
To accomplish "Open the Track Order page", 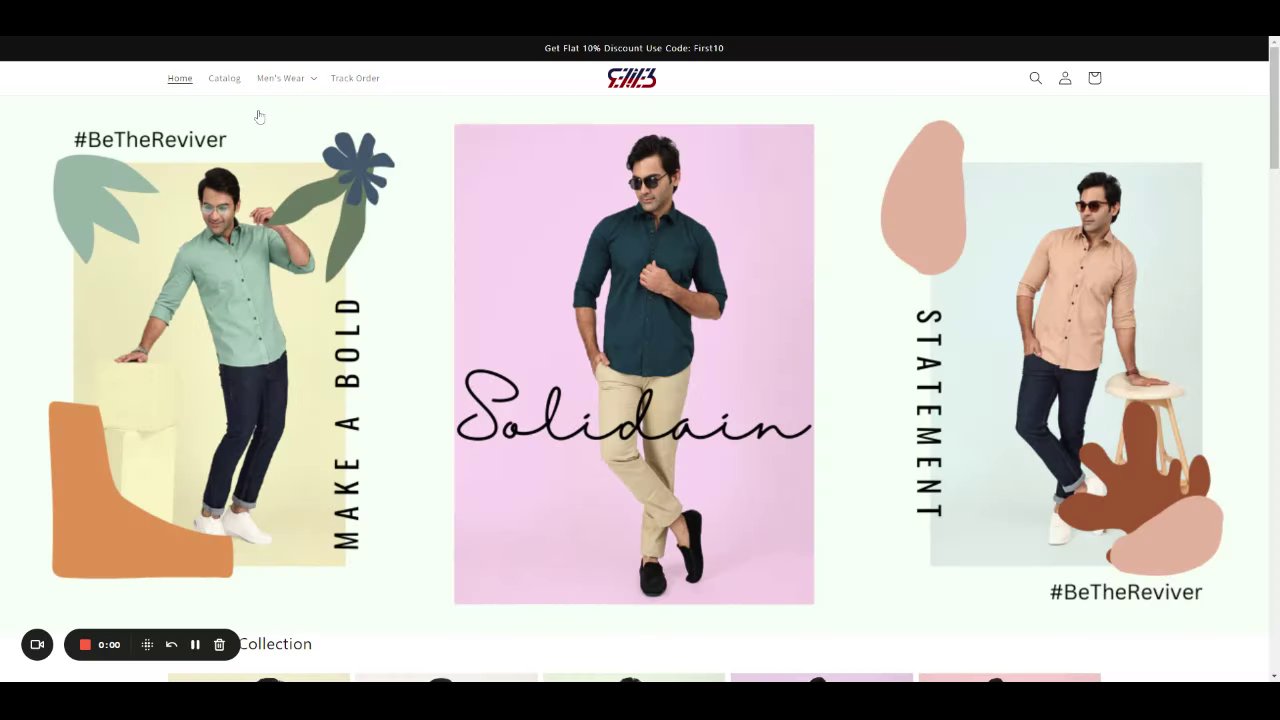I will (355, 78).
